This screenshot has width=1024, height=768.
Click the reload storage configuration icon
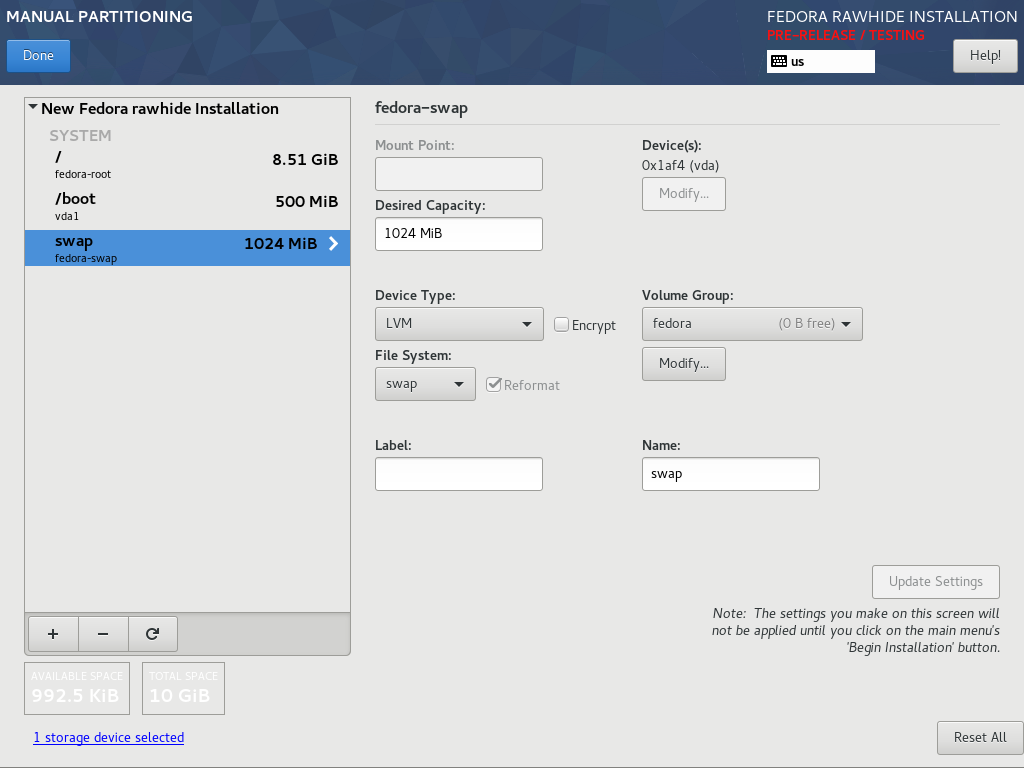click(x=153, y=633)
